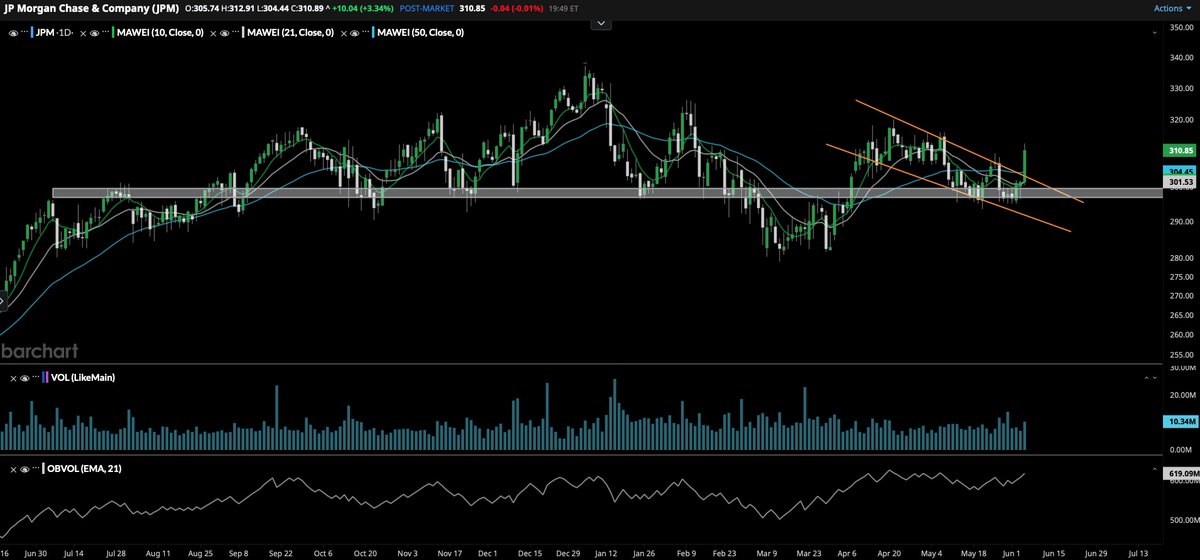Click the 304.45 price axis tag

(1180, 171)
